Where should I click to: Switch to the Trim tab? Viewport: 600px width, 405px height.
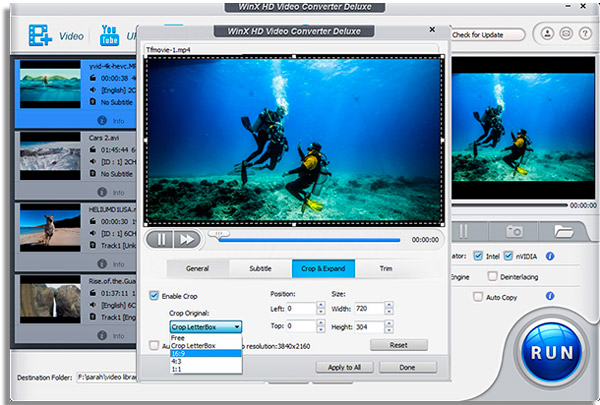[386, 268]
